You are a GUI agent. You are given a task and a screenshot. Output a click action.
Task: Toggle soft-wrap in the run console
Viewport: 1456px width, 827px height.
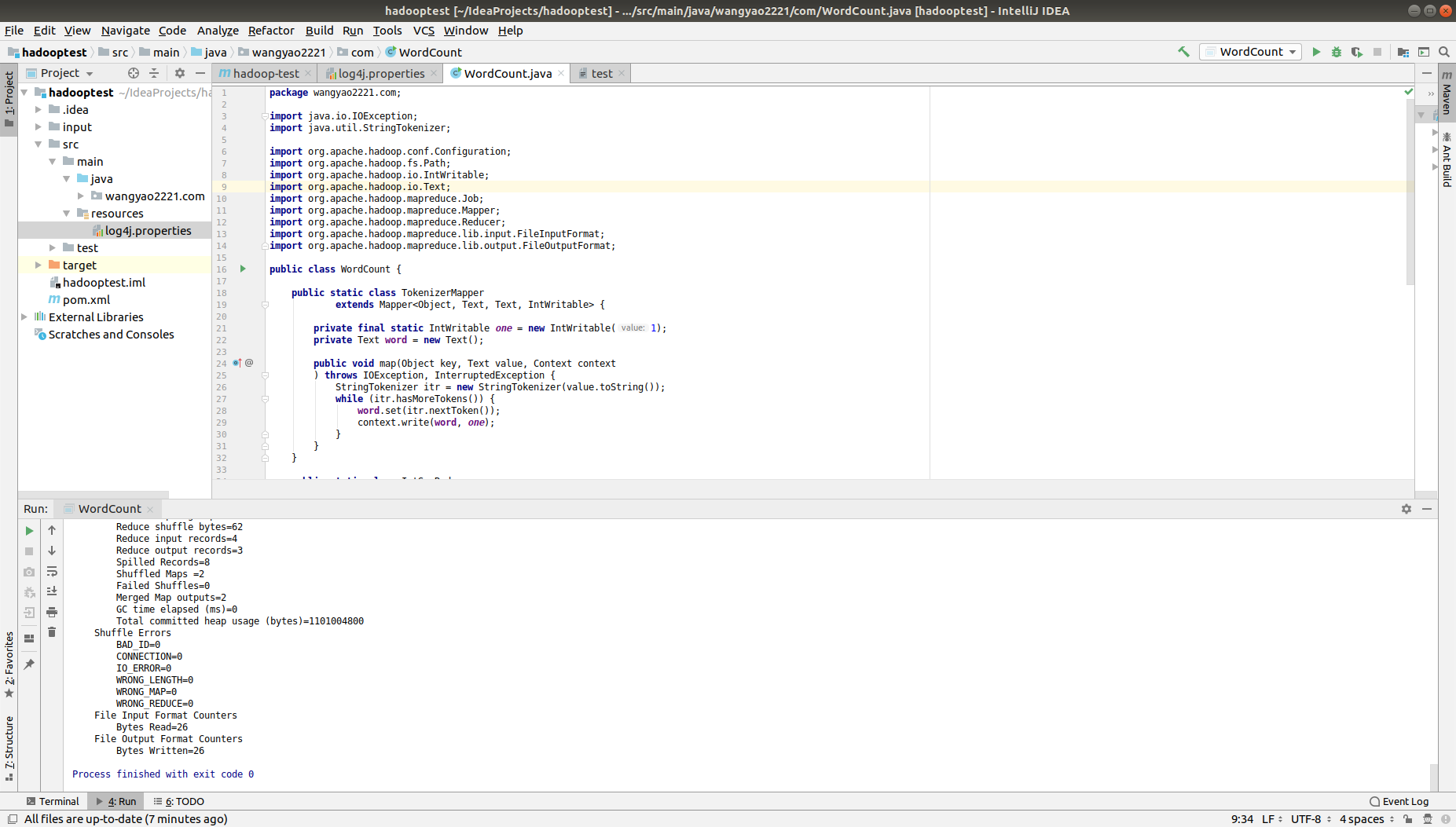tap(52, 572)
